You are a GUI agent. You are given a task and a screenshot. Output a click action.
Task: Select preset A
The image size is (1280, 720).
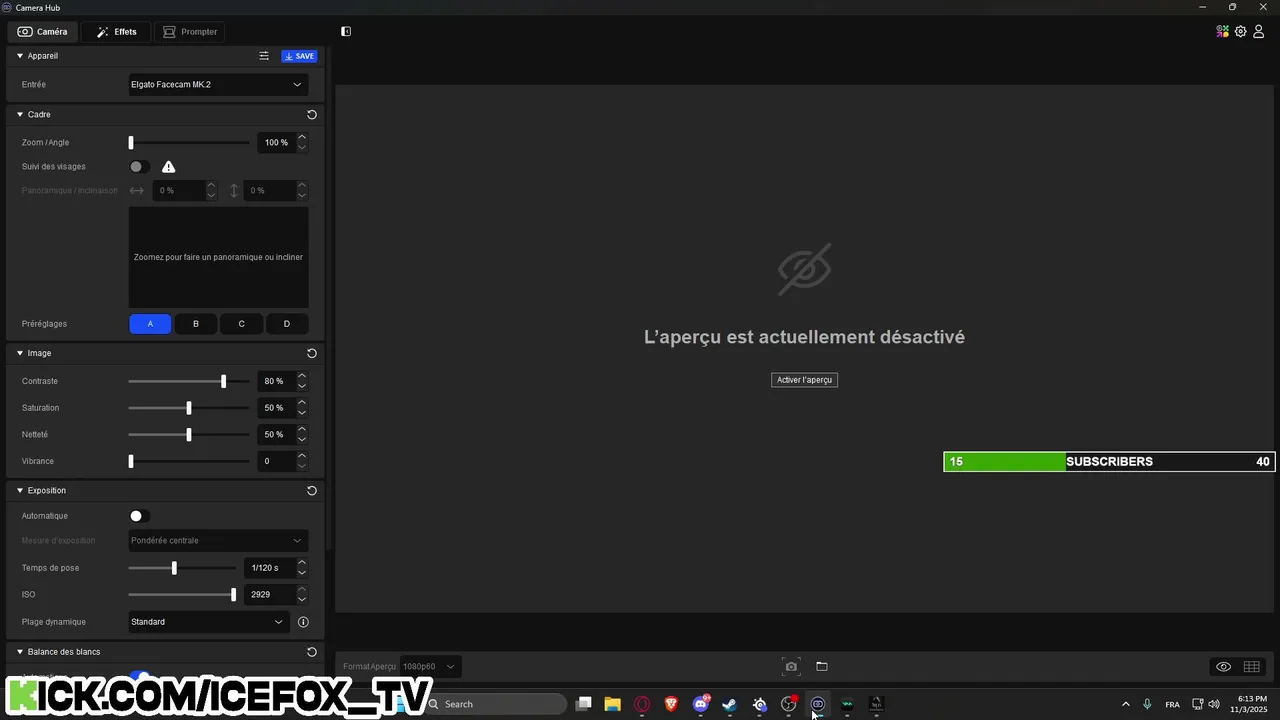pyautogui.click(x=150, y=324)
